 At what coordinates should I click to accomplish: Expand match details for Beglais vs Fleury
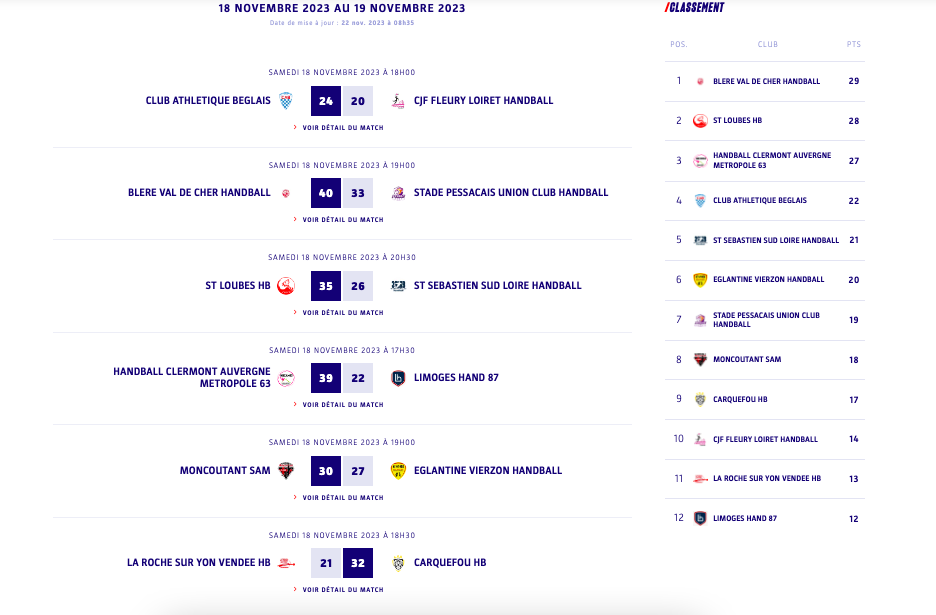(342, 127)
